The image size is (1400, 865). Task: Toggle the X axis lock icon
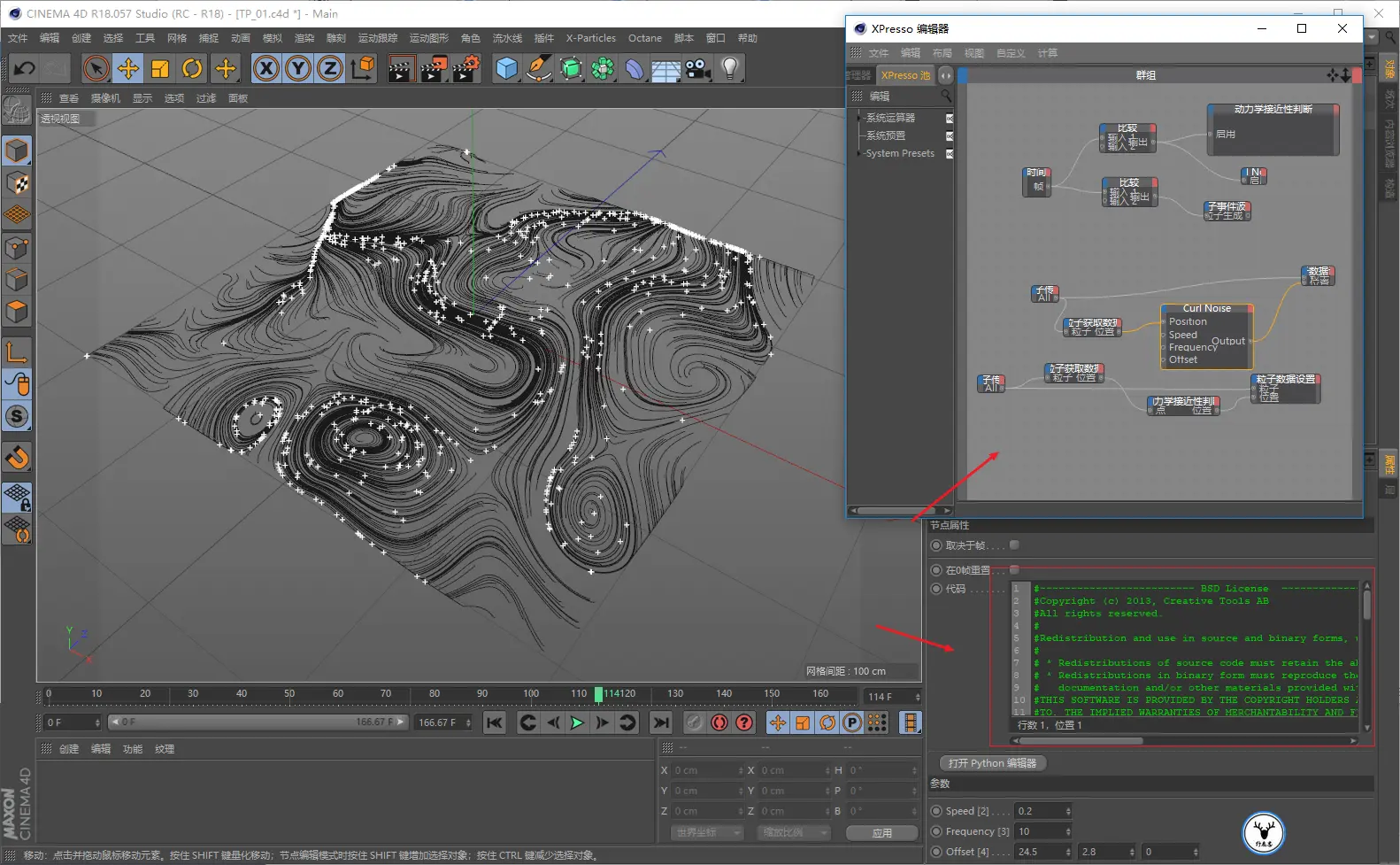(x=266, y=68)
